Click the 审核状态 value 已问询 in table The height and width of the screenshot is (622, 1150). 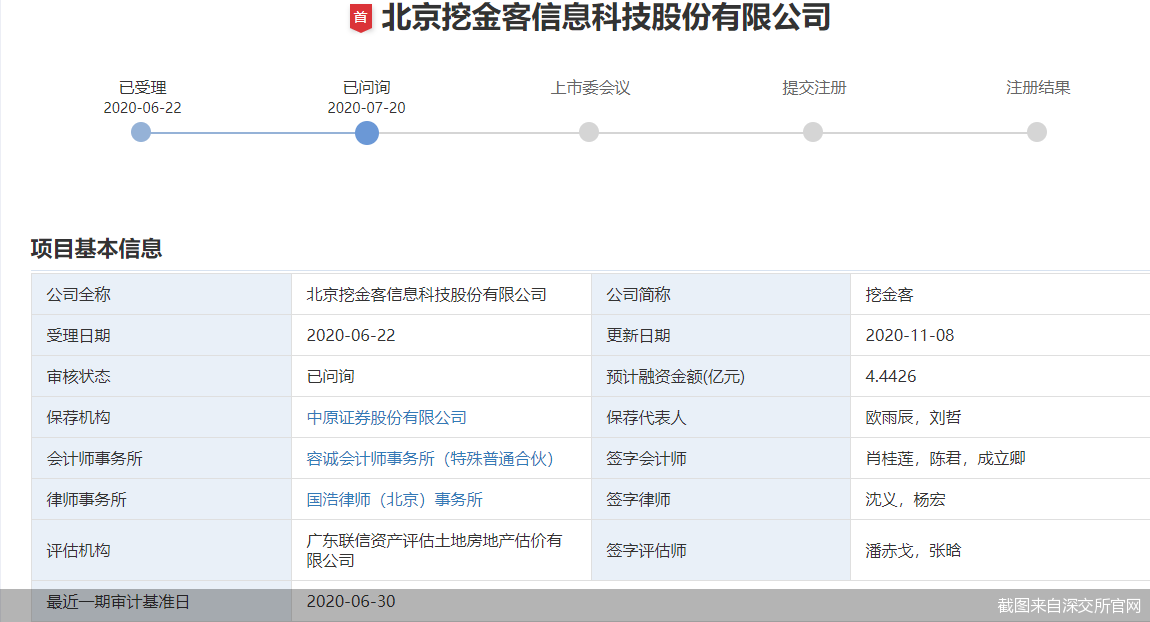(330, 376)
